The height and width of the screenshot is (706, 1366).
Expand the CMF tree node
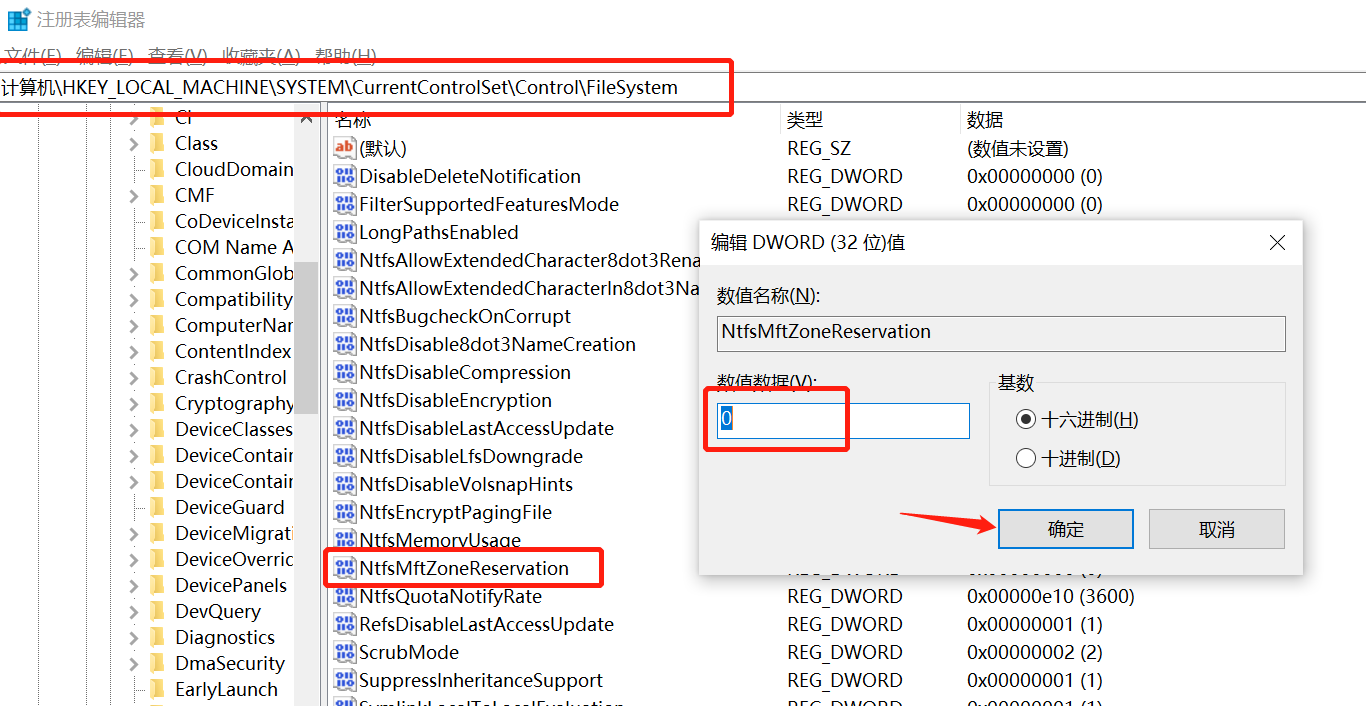(134, 196)
